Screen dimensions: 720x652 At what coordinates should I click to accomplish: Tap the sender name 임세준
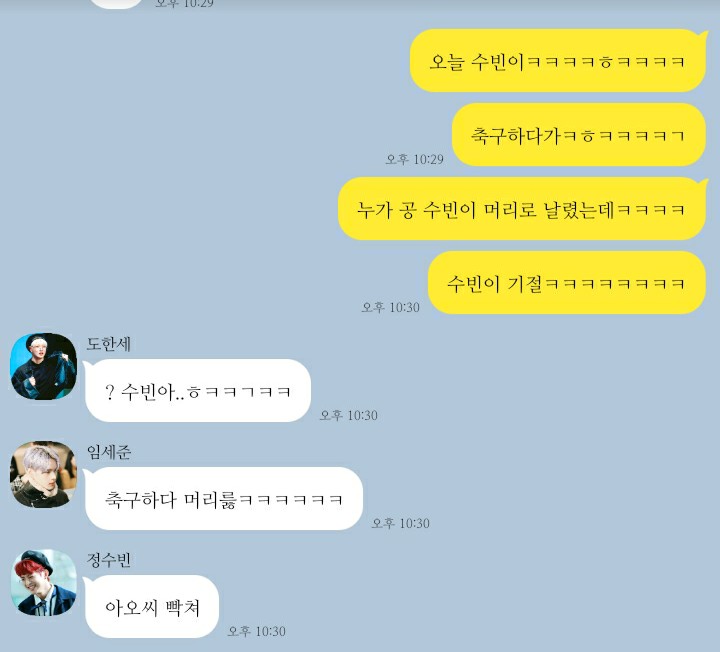click(x=109, y=452)
